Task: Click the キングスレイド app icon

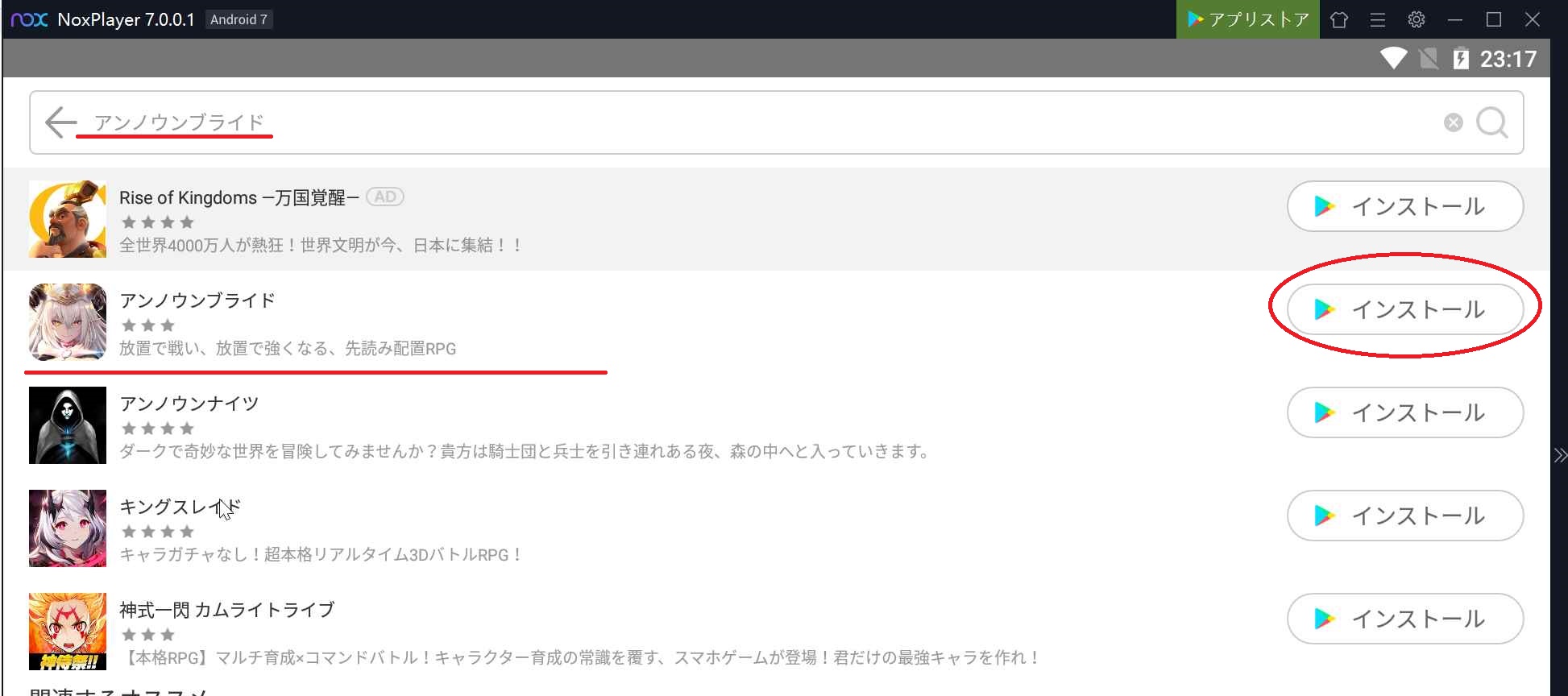Action: 68,528
